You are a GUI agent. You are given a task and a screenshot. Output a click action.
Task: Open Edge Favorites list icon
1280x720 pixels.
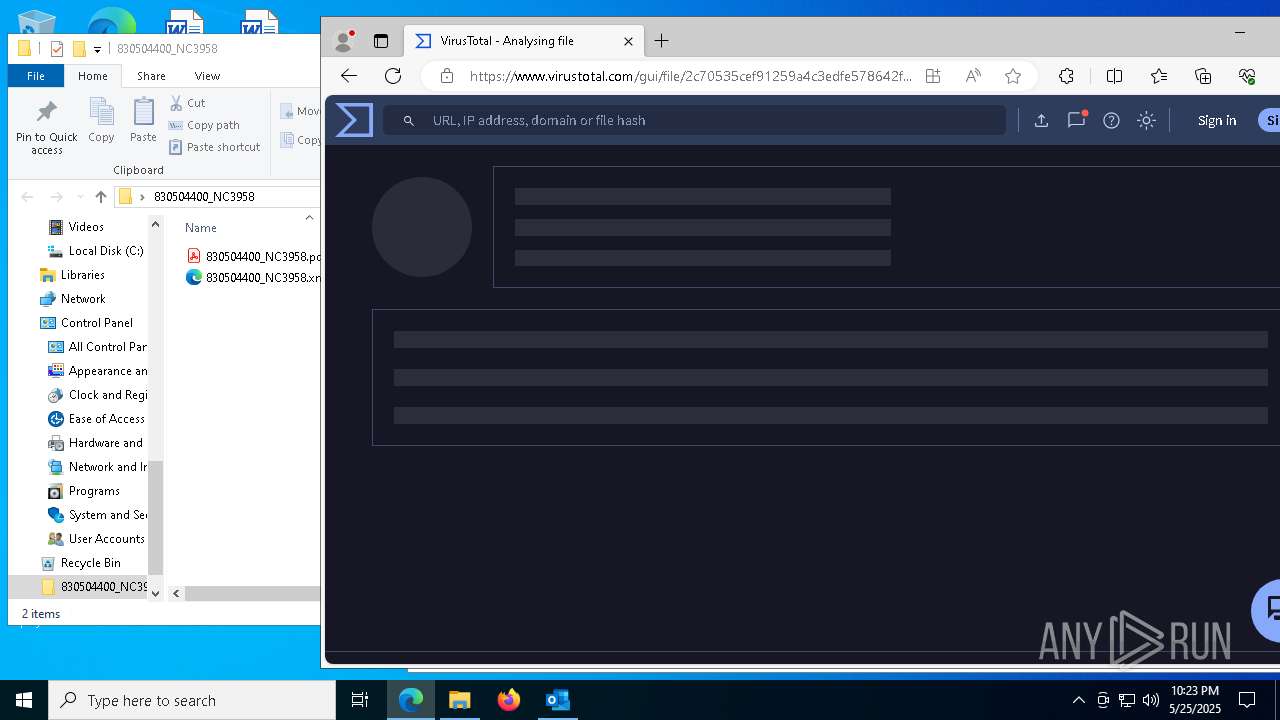click(x=1159, y=76)
